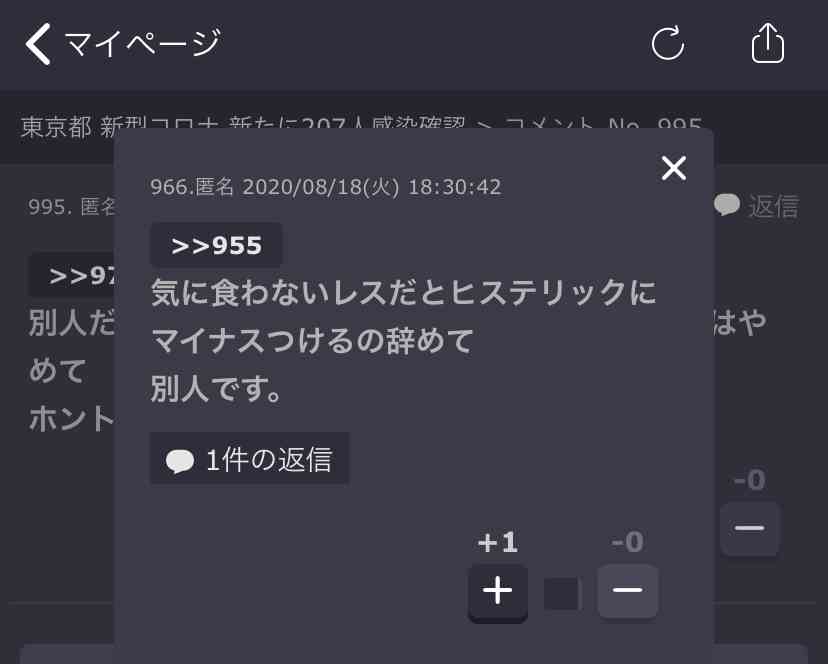Downvote comment 966 with minus button
The image size is (828, 664).
[x=627, y=591]
